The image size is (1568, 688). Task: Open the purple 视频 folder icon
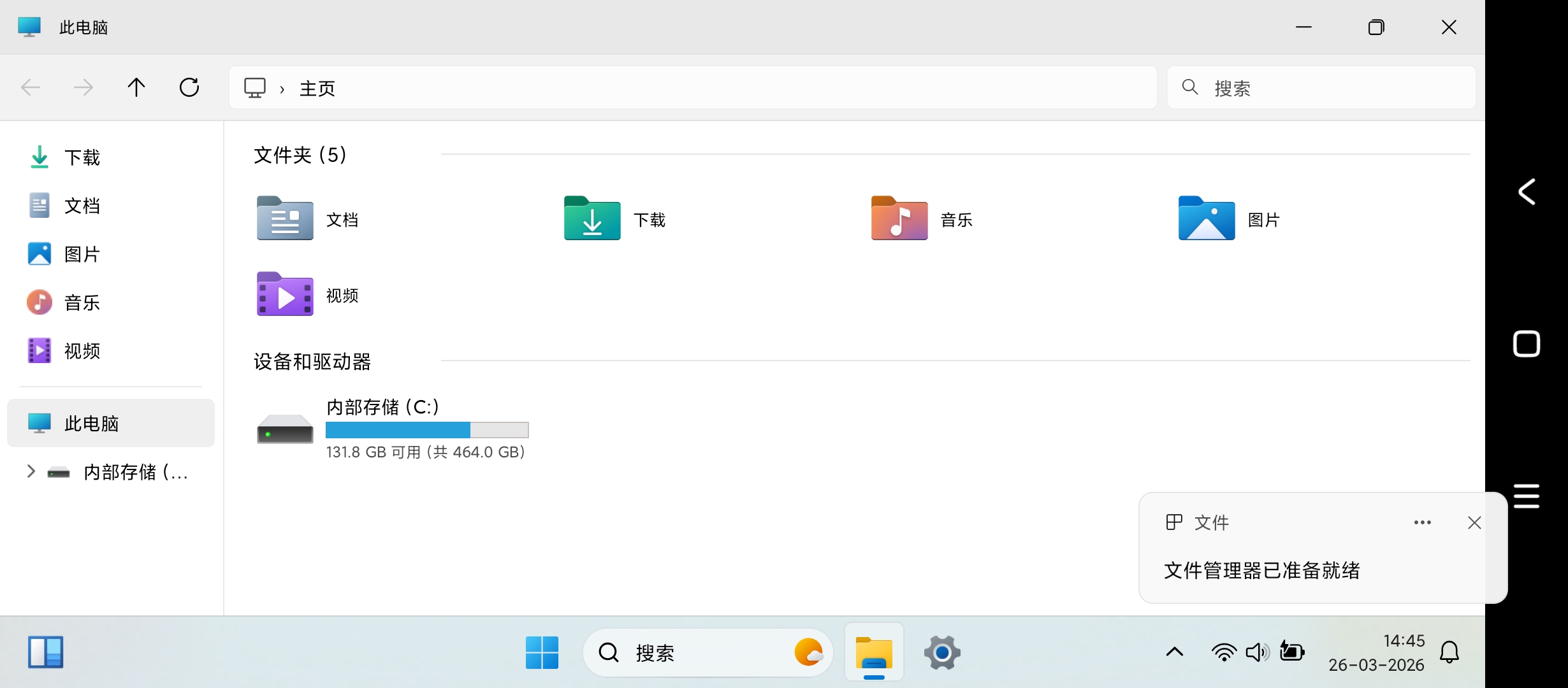(x=285, y=294)
